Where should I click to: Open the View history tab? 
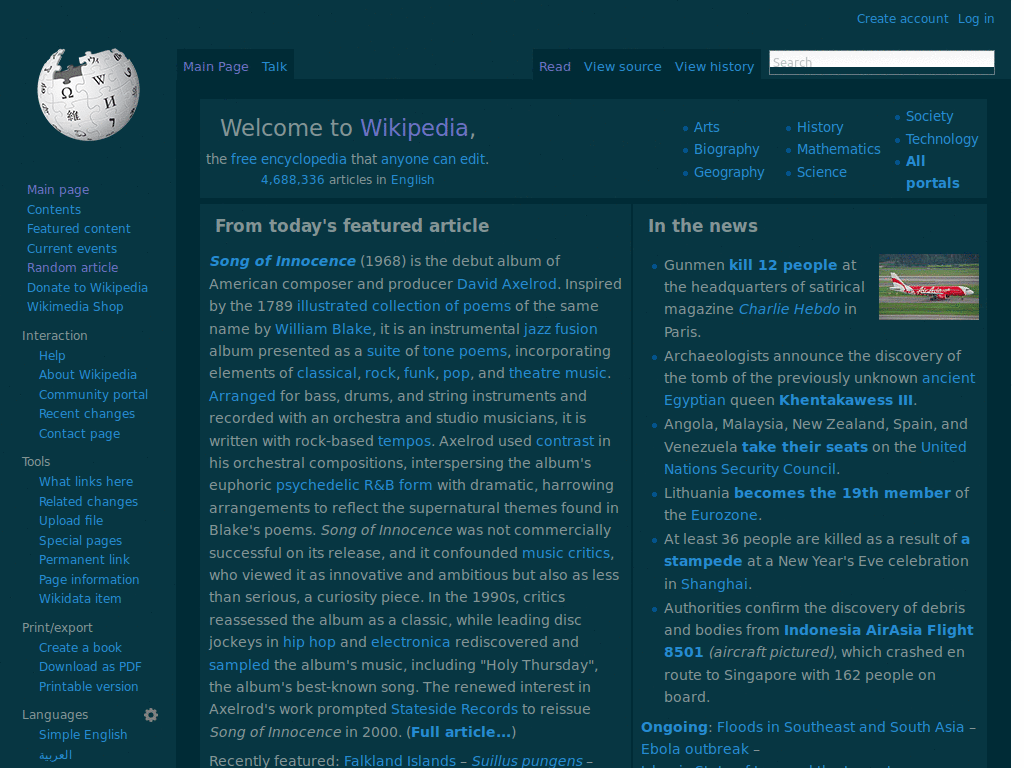[714, 67]
